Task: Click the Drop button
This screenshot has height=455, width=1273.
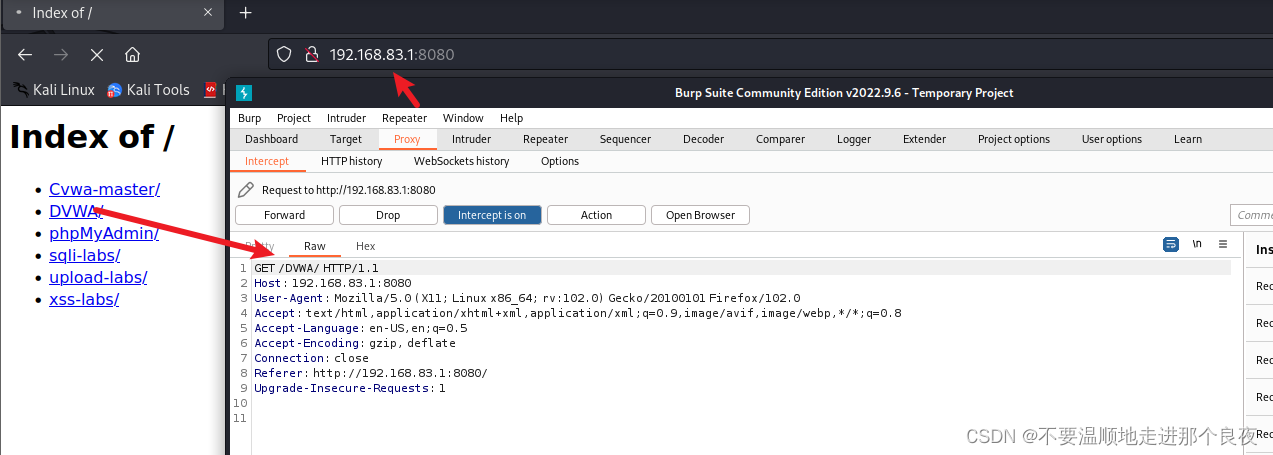Action: [388, 215]
